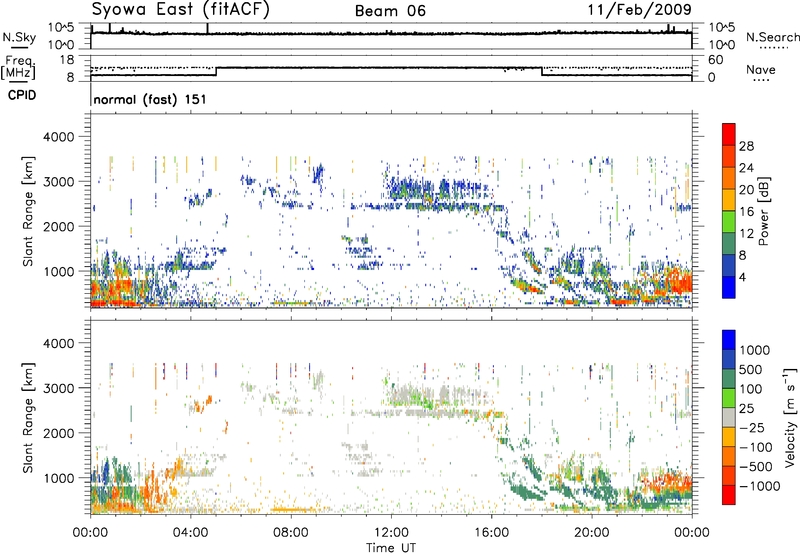Click the "04:00" time tick label
The height and width of the screenshot is (554, 800).
tap(191, 533)
